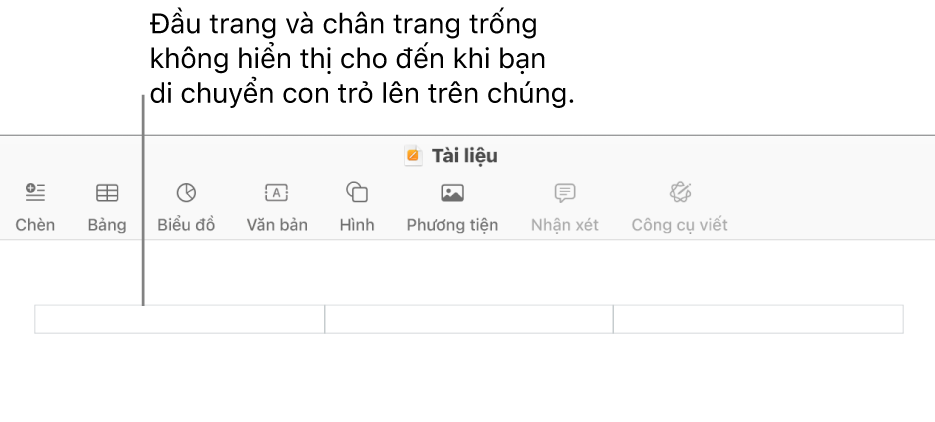Screen dimensions: 935x422
Task: Click the right header field
Action: [757, 319]
